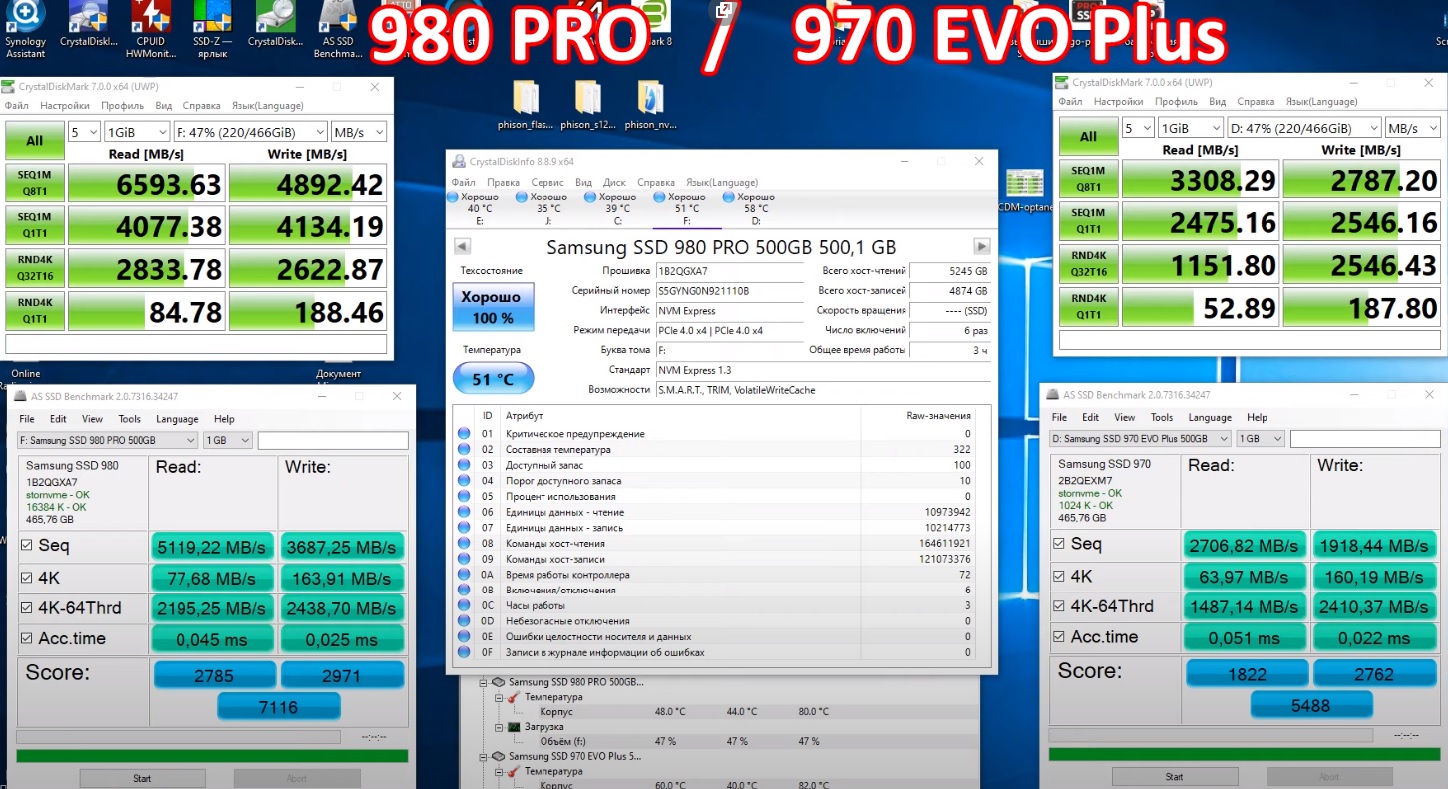
Task: Toggle Acc.time checkbox in right AS SSD
Action: pos(1059,637)
